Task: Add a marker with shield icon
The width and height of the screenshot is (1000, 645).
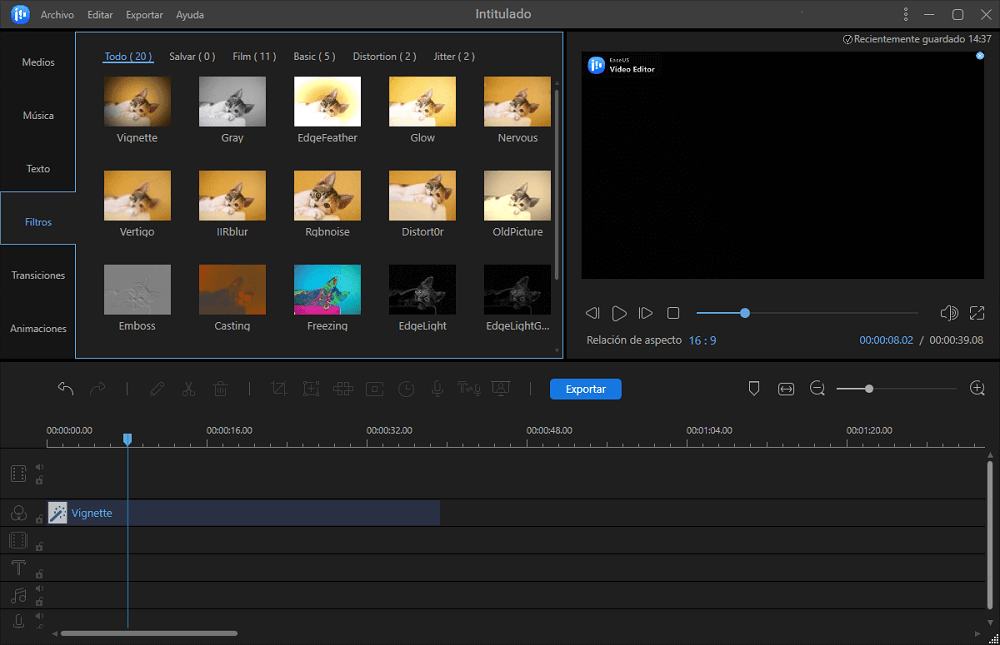Action: (x=754, y=389)
